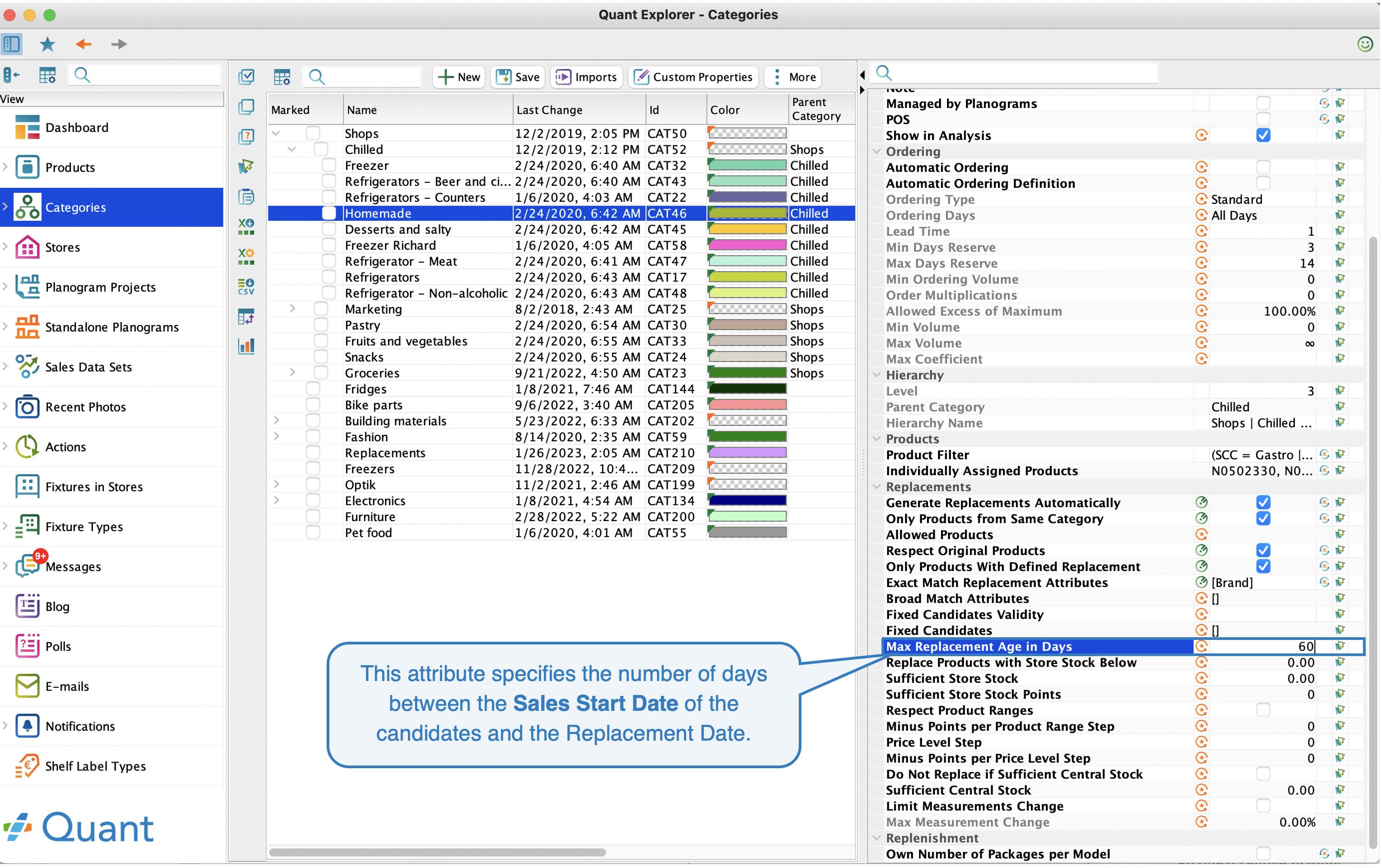Go forward with the gray arrow
Image resolution: width=1382 pixels, height=868 pixels.
(x=119, y=44)
